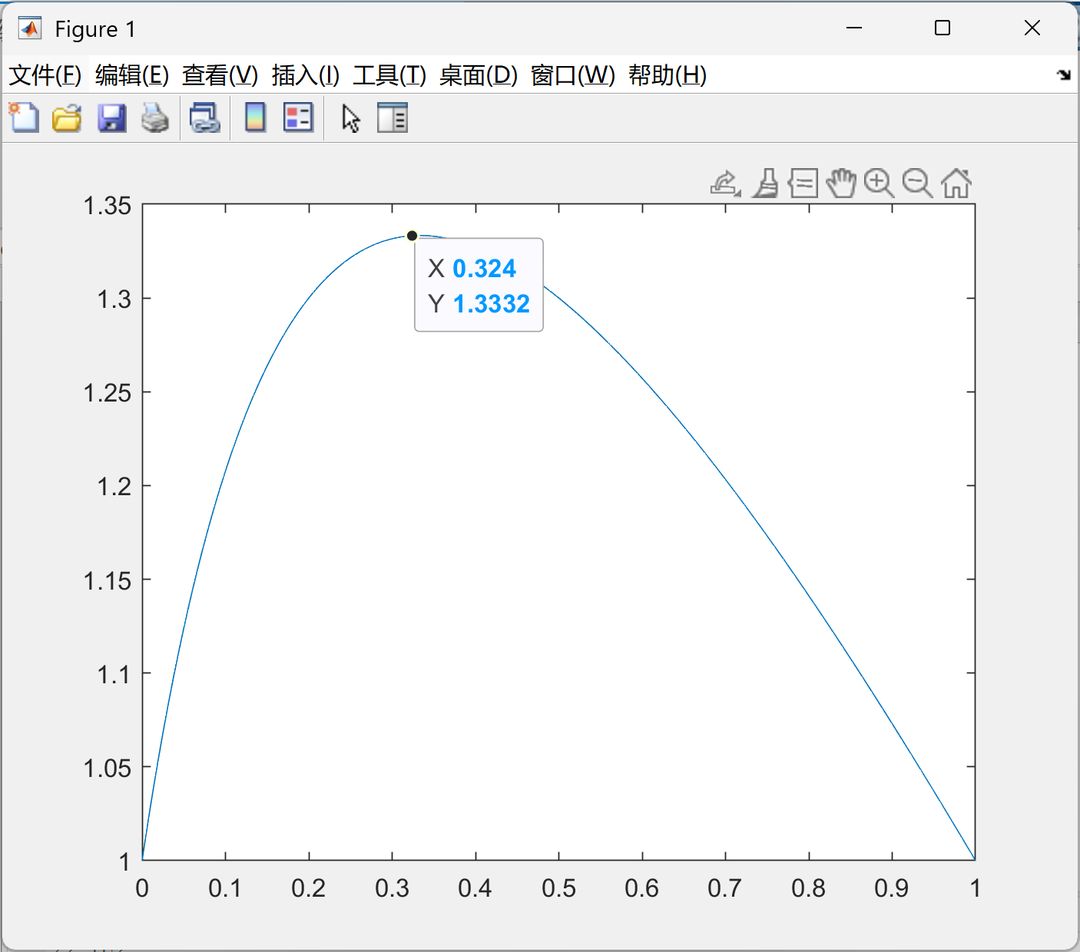
Task: Insert a legend from toolbar
Action: point(298,118)
